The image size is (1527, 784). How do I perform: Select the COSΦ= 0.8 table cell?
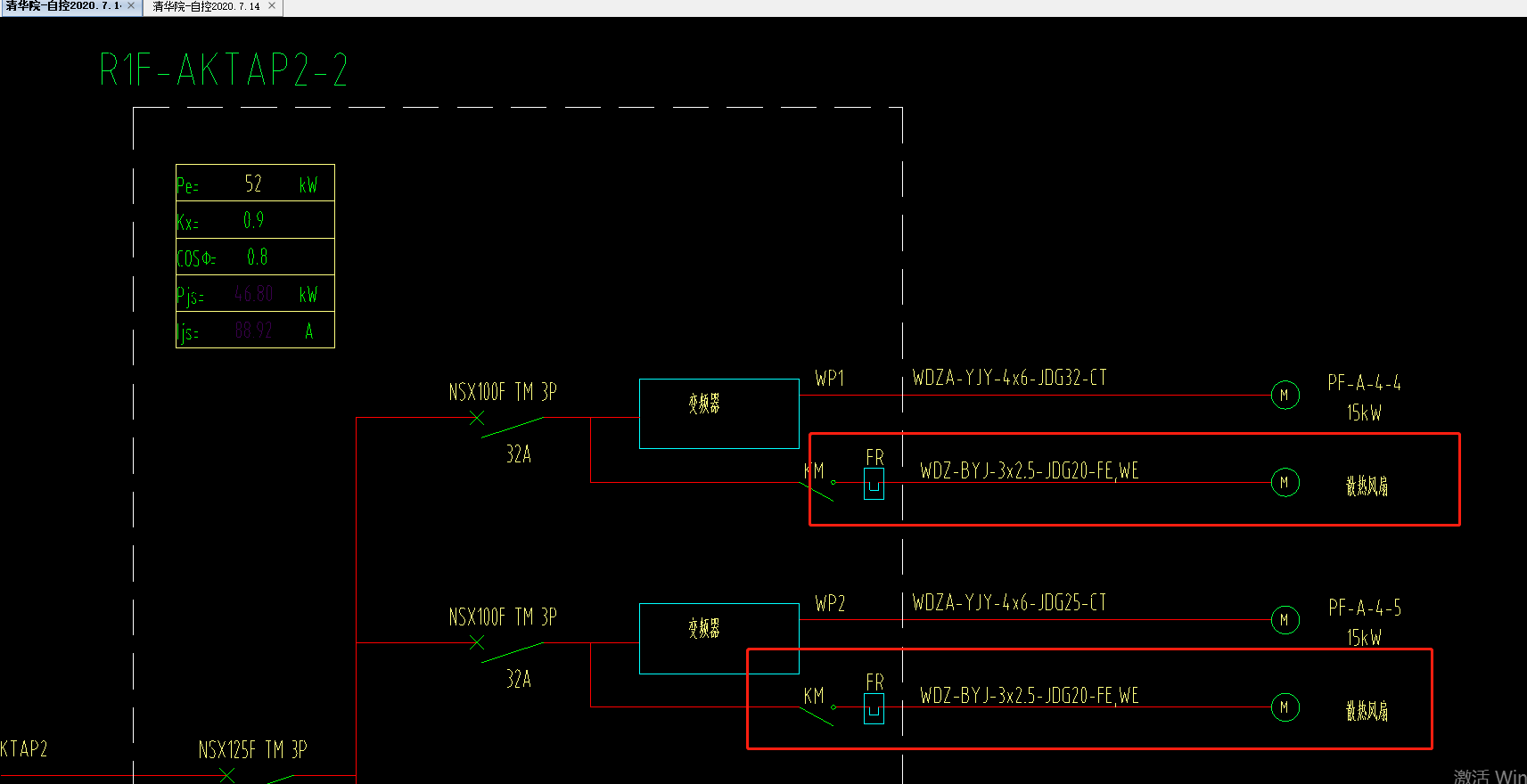(x=255, y=257)
